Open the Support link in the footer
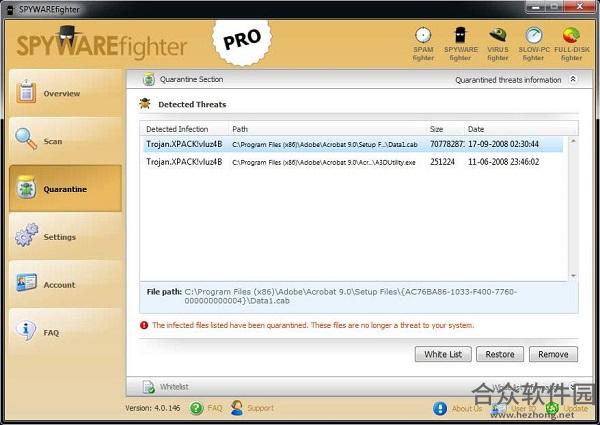This screenshot has width=600, height=425. [x=260, y=408]
